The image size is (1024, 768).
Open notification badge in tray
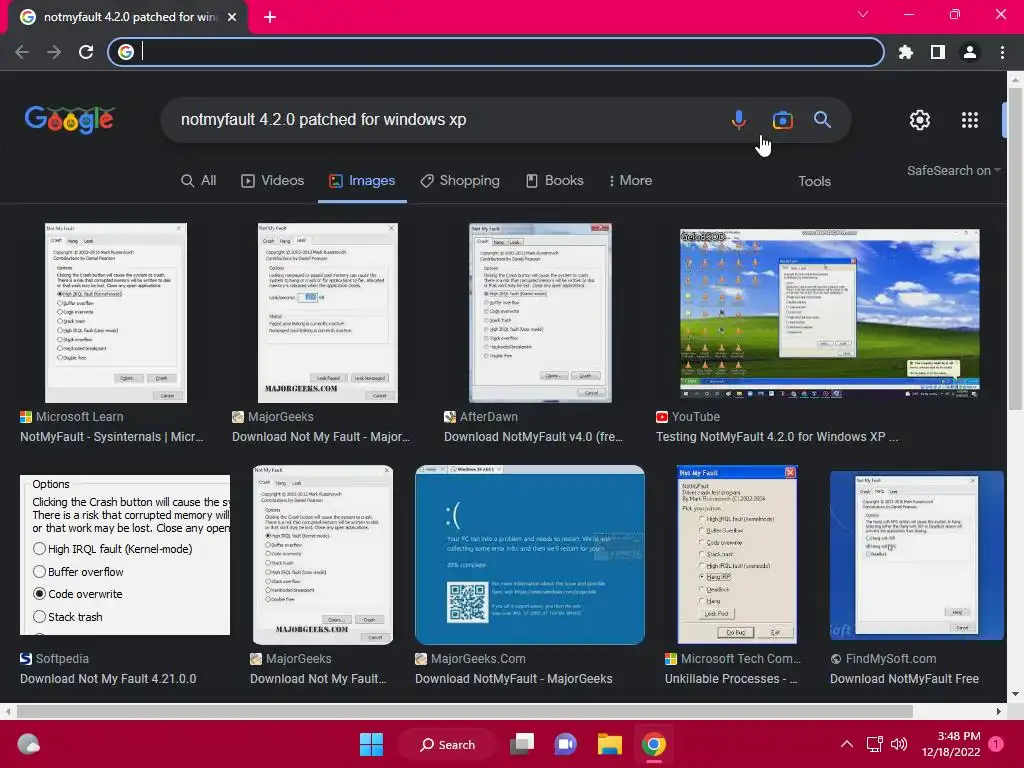point(996,744)
